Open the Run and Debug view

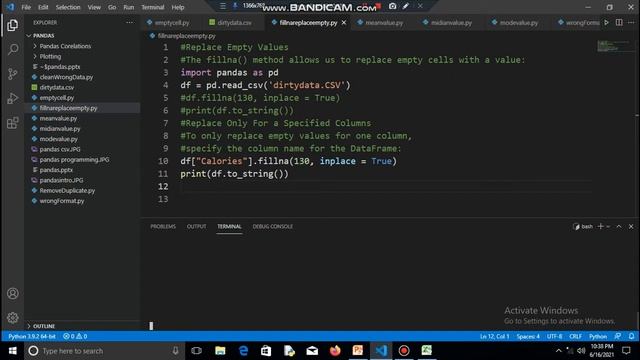[x=13, y=98]
